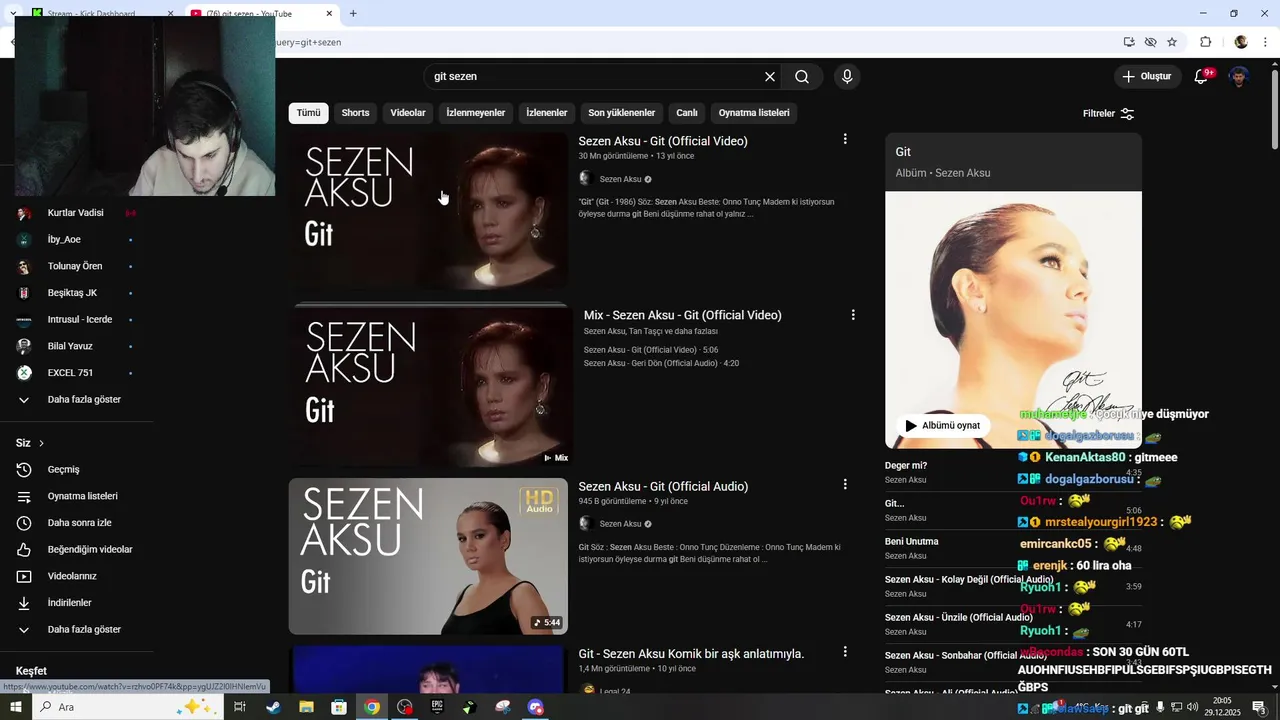Open Chrome profile avatar
1280x720 pixels.
(1241, 42)
